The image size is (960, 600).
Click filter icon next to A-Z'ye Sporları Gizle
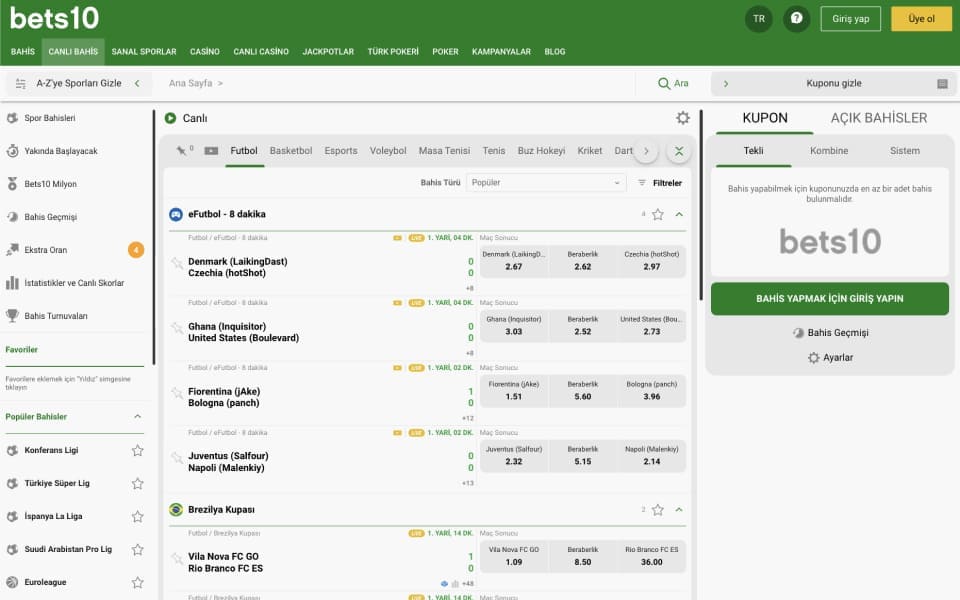(21, 83)
